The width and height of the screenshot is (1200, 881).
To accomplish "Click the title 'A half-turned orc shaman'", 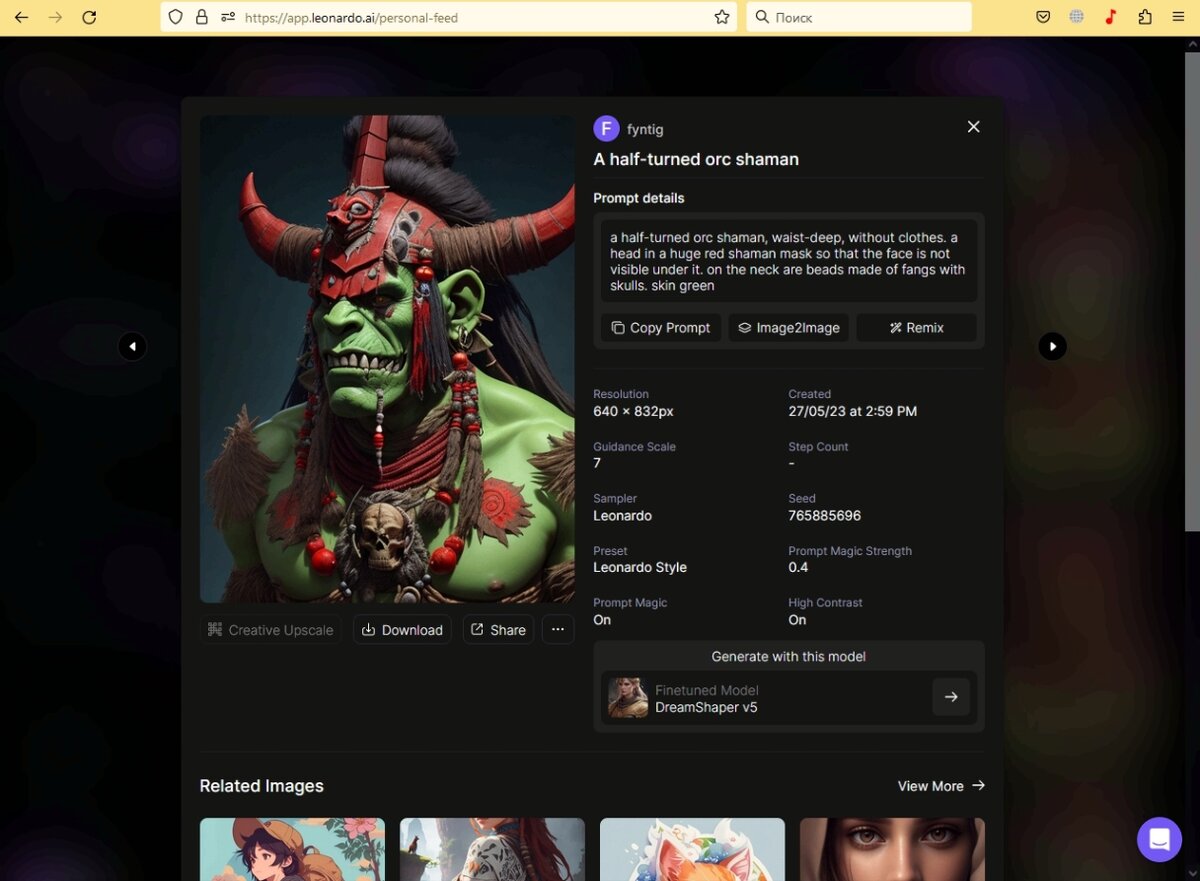I will click(696, 159).
